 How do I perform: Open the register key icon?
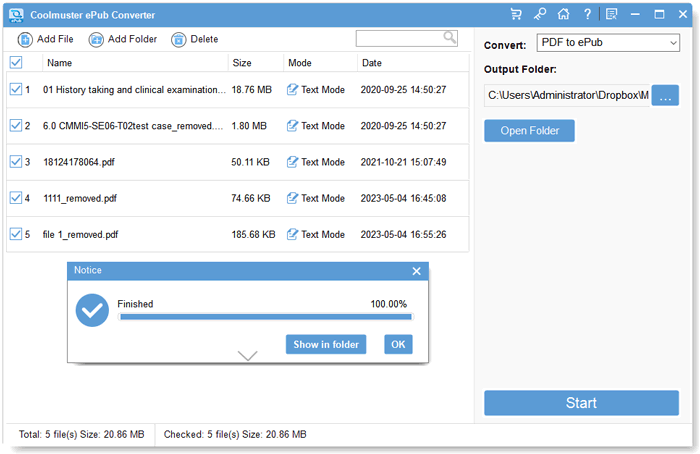540,15
